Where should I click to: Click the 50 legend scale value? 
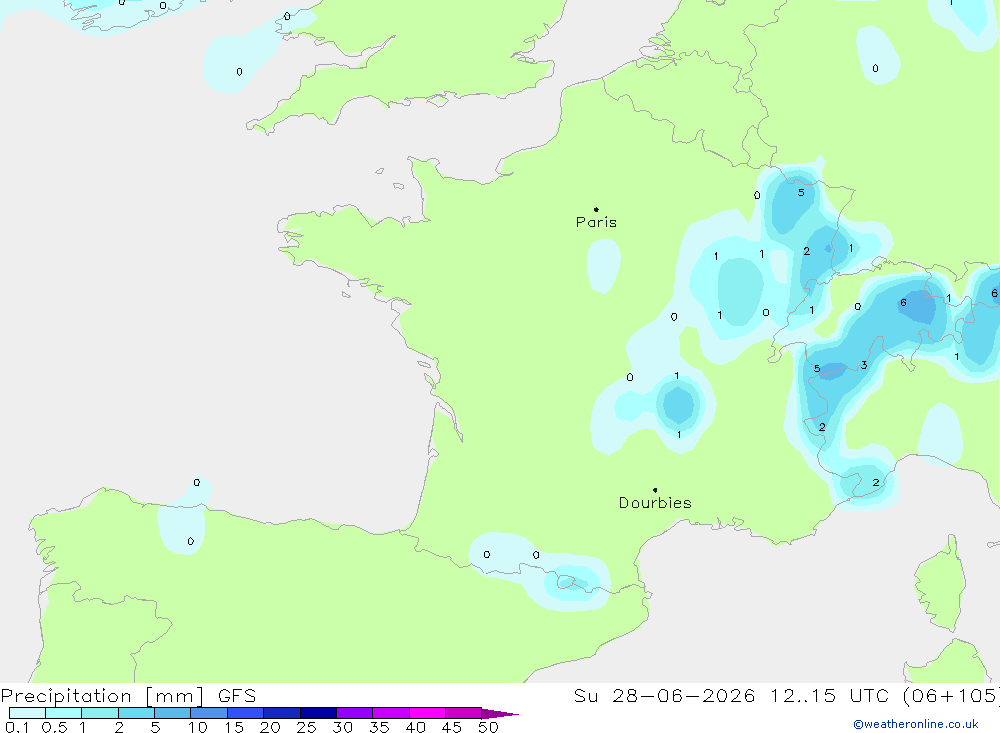[488, 727]
